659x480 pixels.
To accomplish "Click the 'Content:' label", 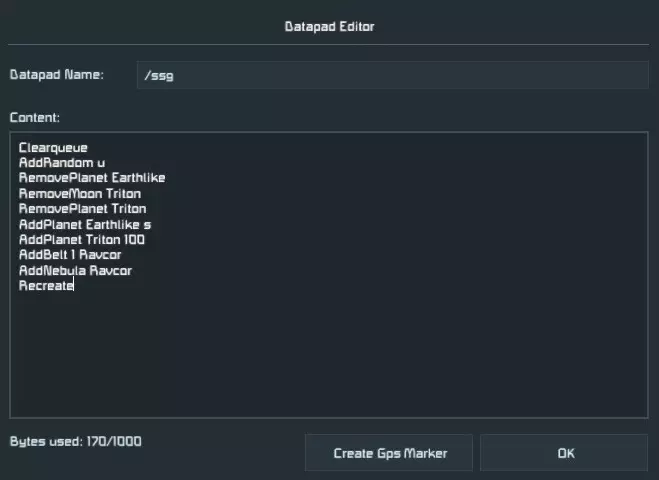I will coord(35,118).
